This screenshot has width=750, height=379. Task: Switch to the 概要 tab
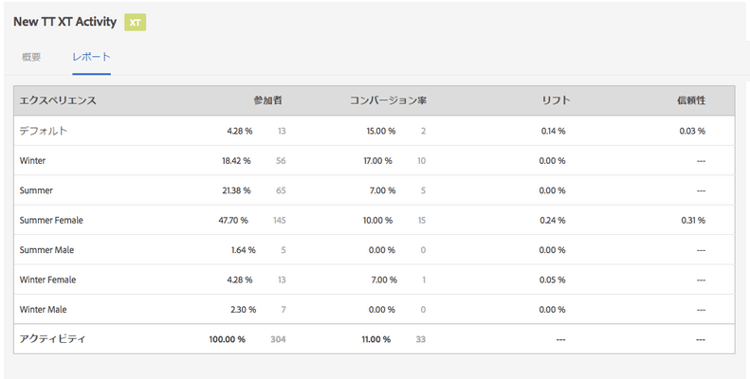[32, 57]
